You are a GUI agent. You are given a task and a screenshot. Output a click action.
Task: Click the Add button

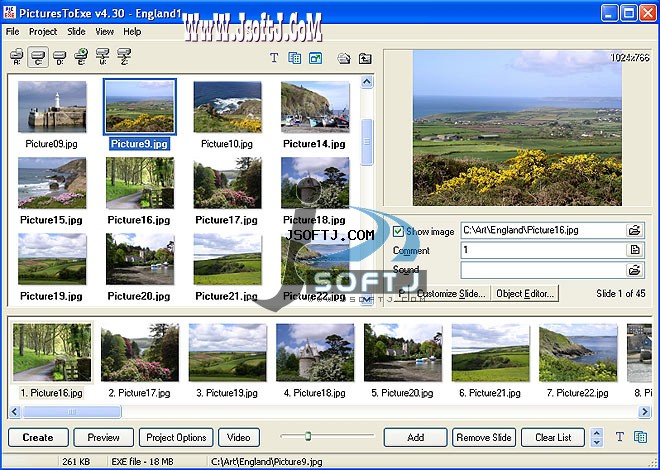(415, 438)
